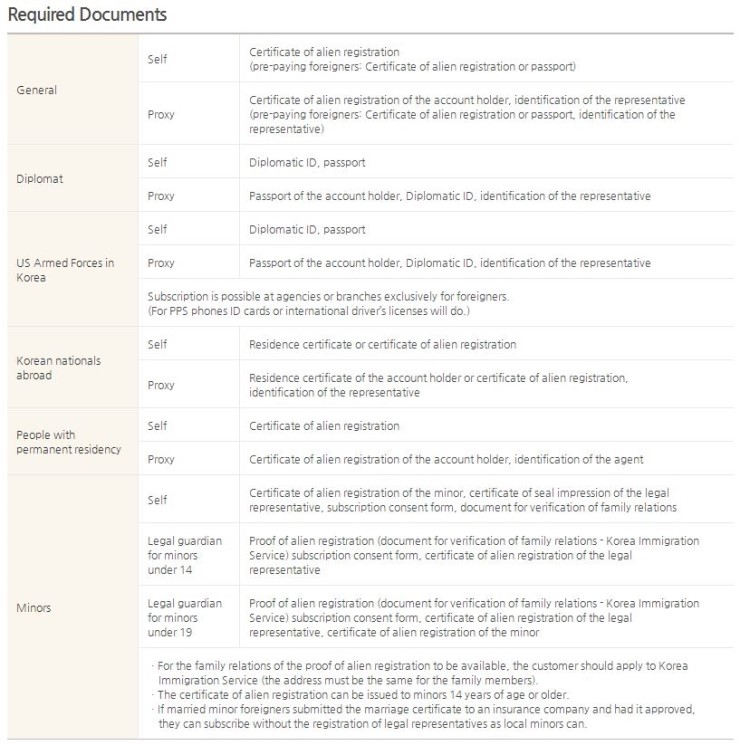Viewport: 740px width, 745px height.
Task: Click Self cell in the Minors section
Action: pyautogui.click(x=189, y=499)
